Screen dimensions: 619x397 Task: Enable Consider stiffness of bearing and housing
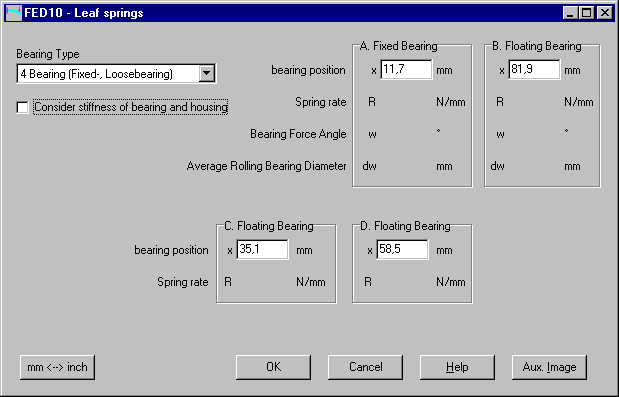tap(23, 107)
